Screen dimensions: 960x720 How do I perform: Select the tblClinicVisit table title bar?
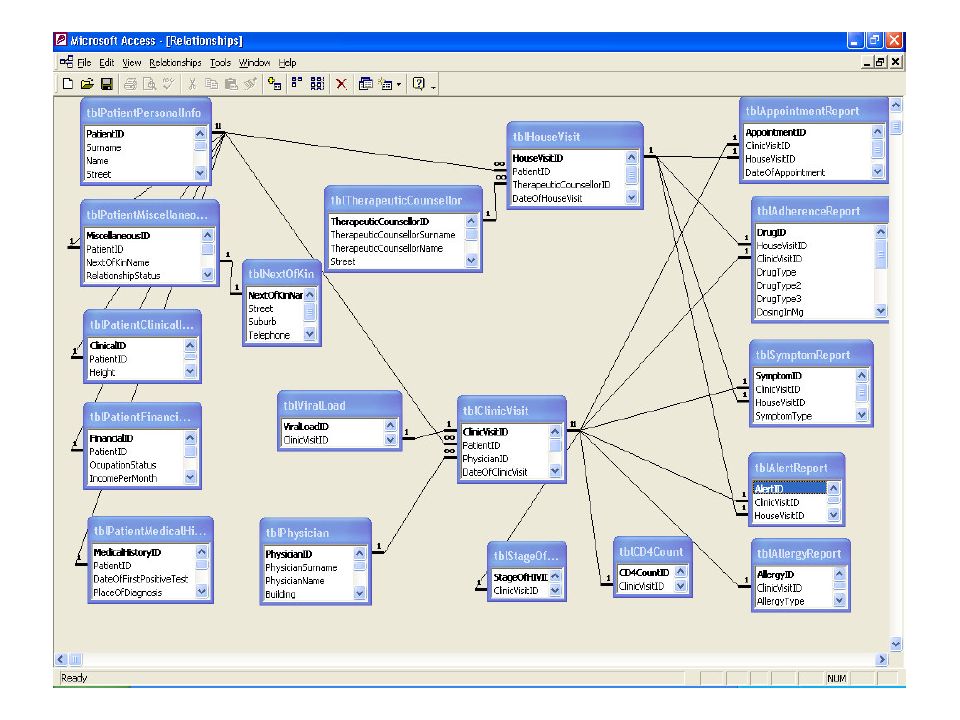coord(512,410)
